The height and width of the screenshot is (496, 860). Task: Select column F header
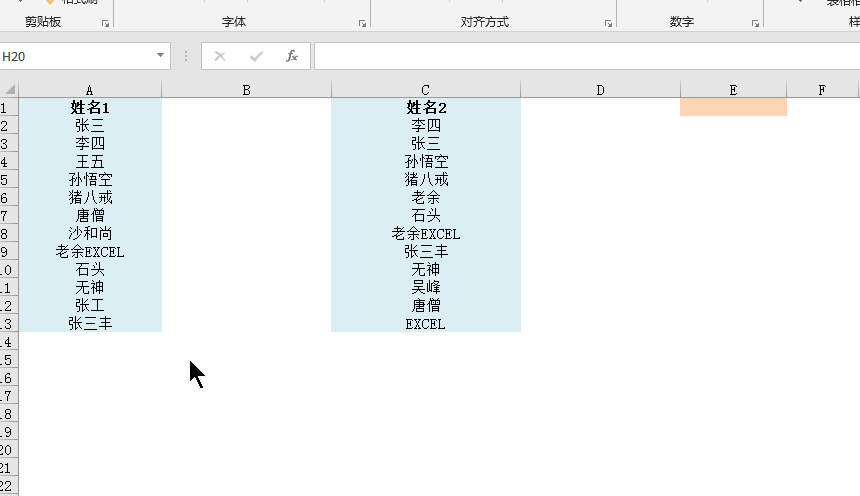pyautogui.click(x=822, y=89)
